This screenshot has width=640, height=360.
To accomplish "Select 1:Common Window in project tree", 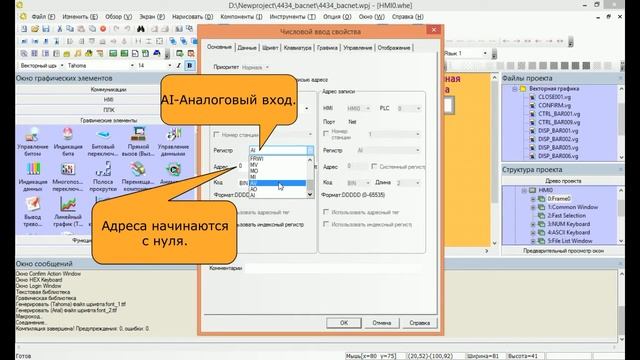I will tap(573, 207).
